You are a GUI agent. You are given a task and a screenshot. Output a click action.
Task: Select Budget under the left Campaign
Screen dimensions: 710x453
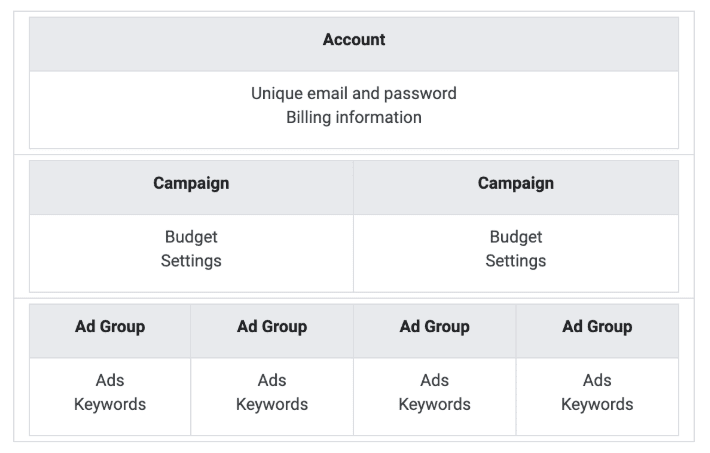click(191, 238)
